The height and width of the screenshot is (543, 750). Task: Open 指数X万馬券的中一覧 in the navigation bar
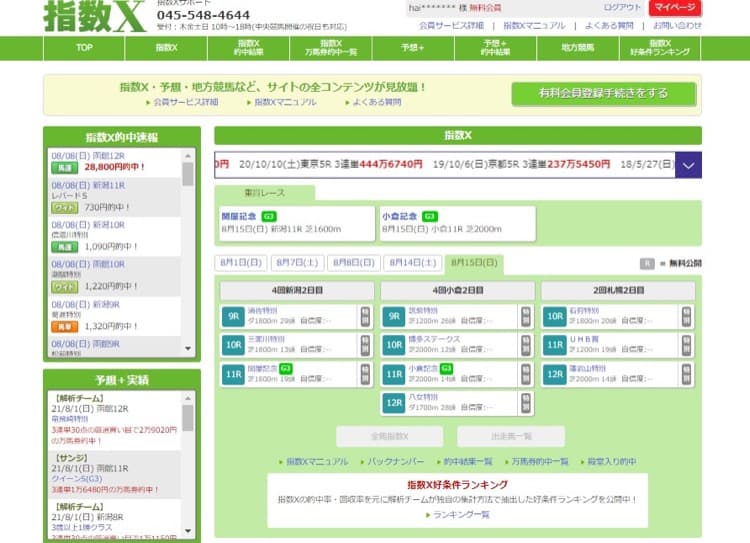tap(331, 48)
